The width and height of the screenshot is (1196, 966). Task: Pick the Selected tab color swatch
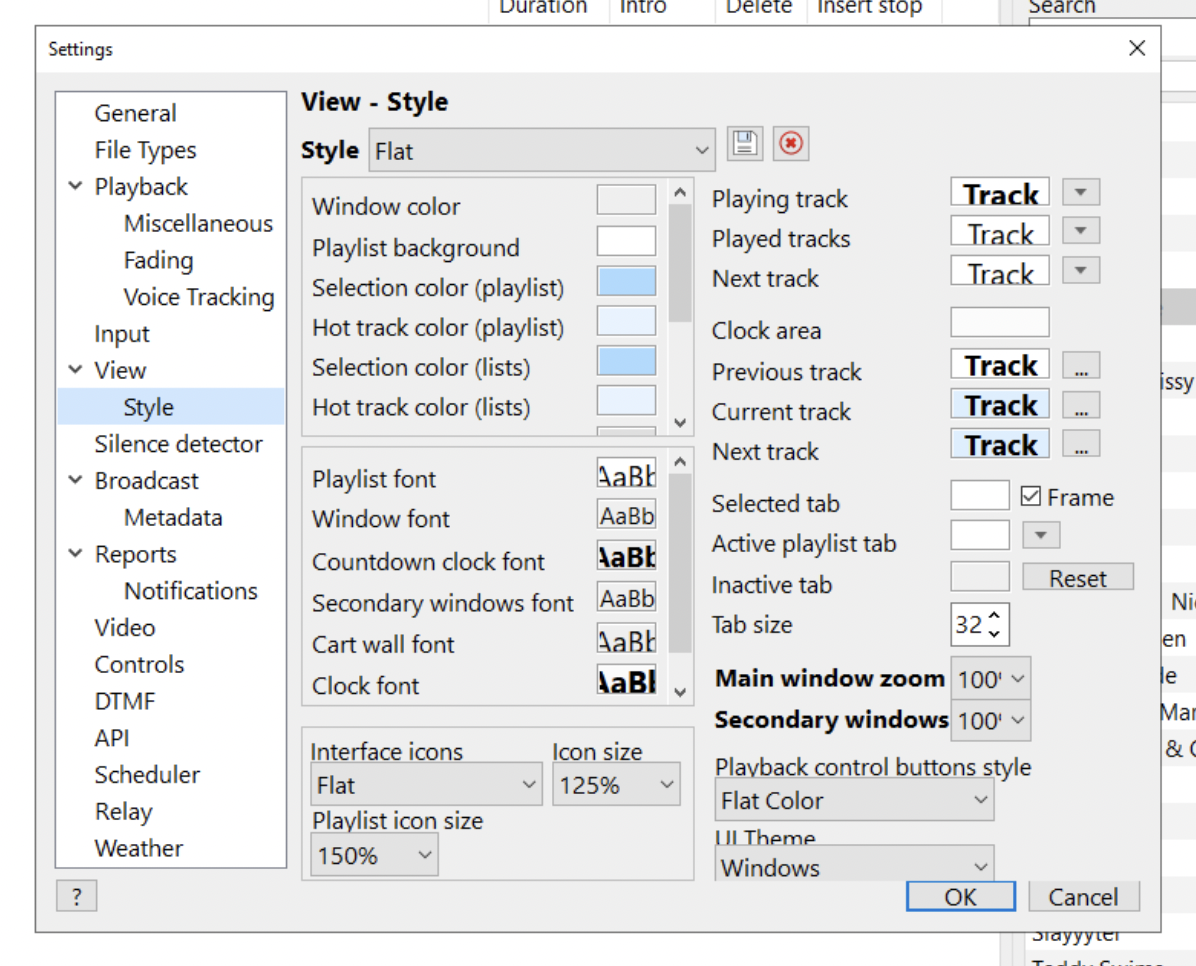[x=980, y=495]
